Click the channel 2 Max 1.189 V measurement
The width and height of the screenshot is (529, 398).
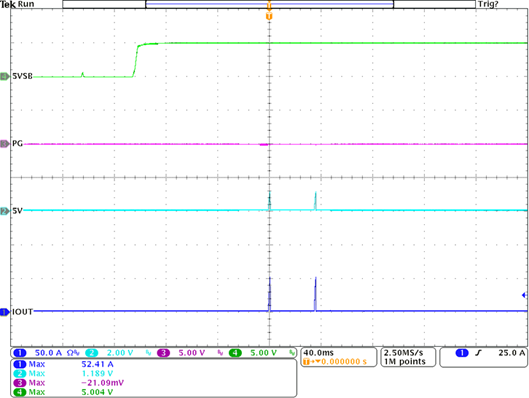(x=63, y=373)
